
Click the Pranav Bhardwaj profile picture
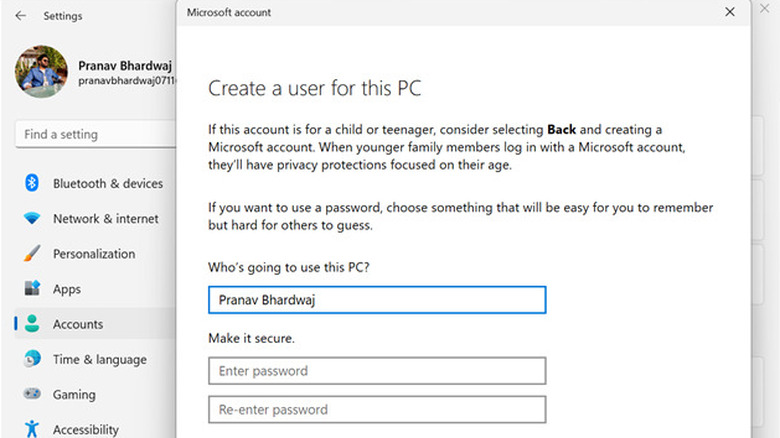pos(41,72)
